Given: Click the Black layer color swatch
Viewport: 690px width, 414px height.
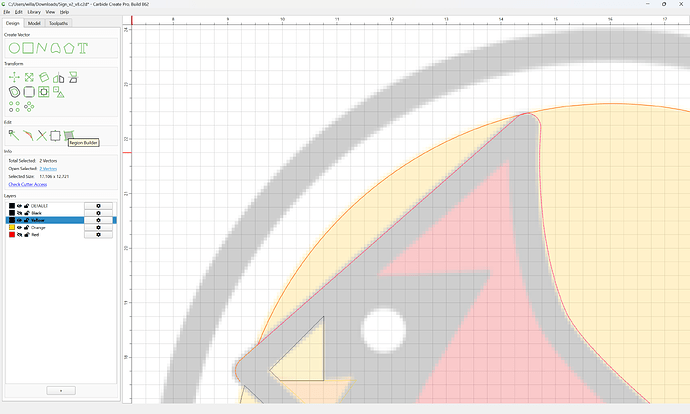Looking at the screenshot, I should (12, 213).
